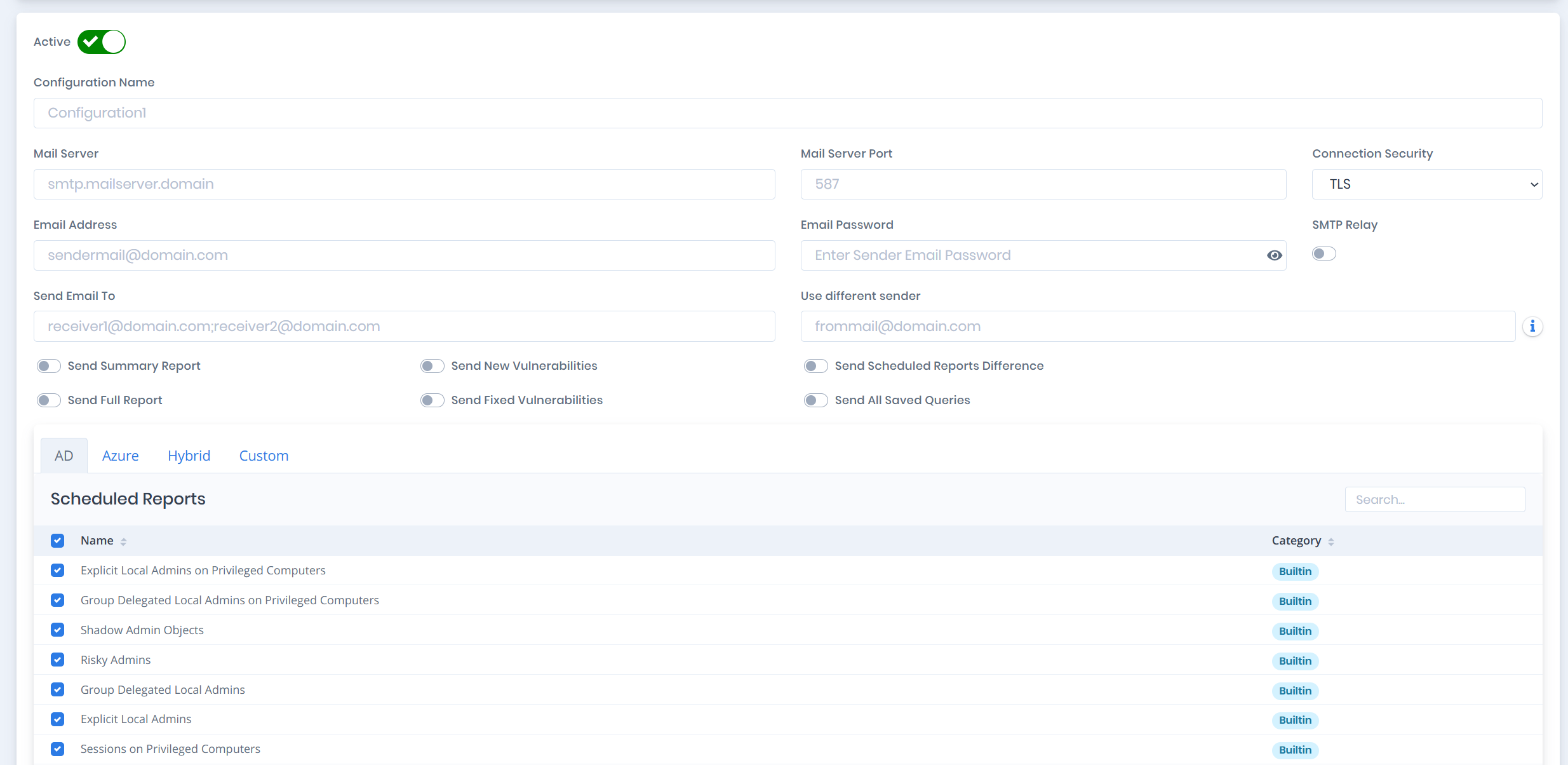The image size is (1568, 765).
Task: Uncheck the Risky Admins report
Action: (57, 660)
